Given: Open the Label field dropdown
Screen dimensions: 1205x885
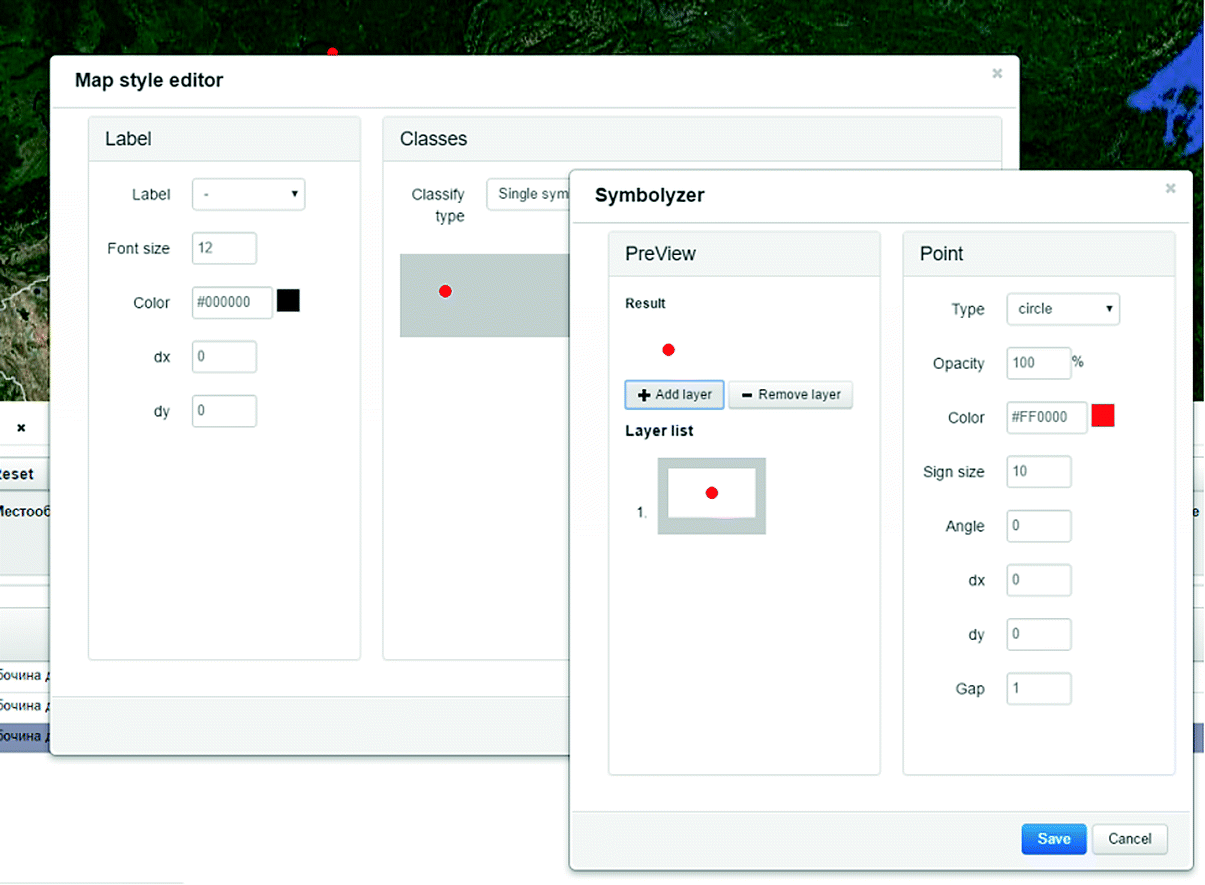Looking at the screenshot, I should 248,194.
